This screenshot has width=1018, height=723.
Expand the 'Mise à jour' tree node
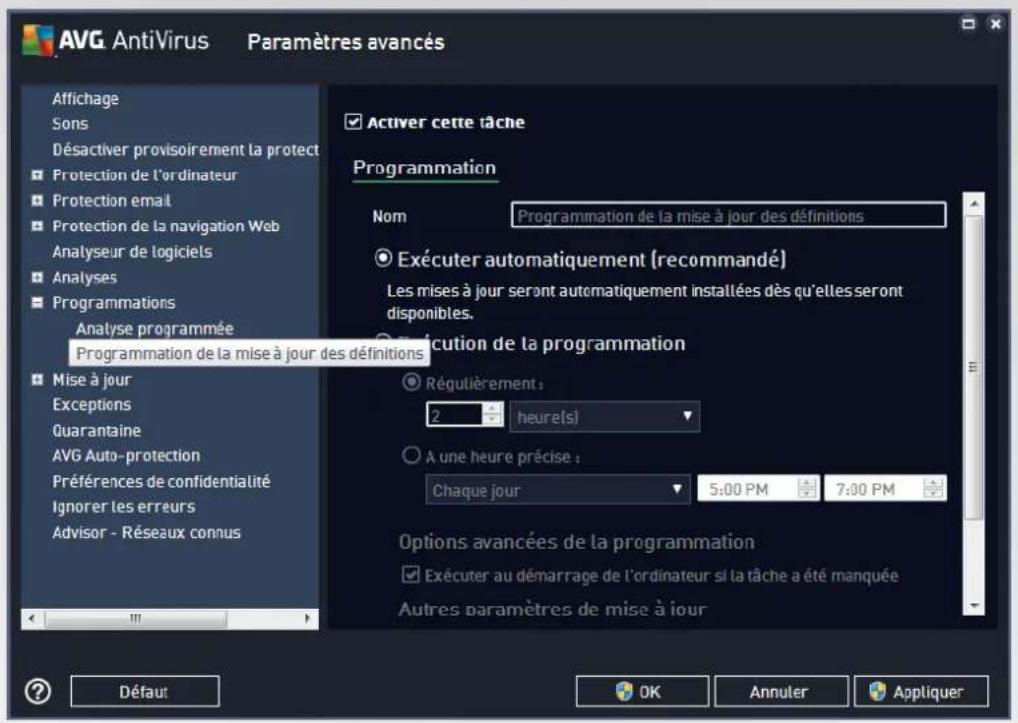click(38, 379)
